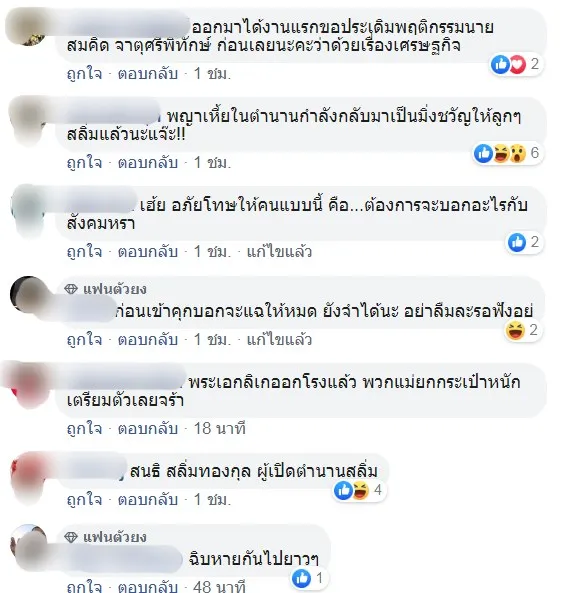The image size is (585, 593).
Task: Click the 18 นาที timestamp
Action: coord(219,429)
